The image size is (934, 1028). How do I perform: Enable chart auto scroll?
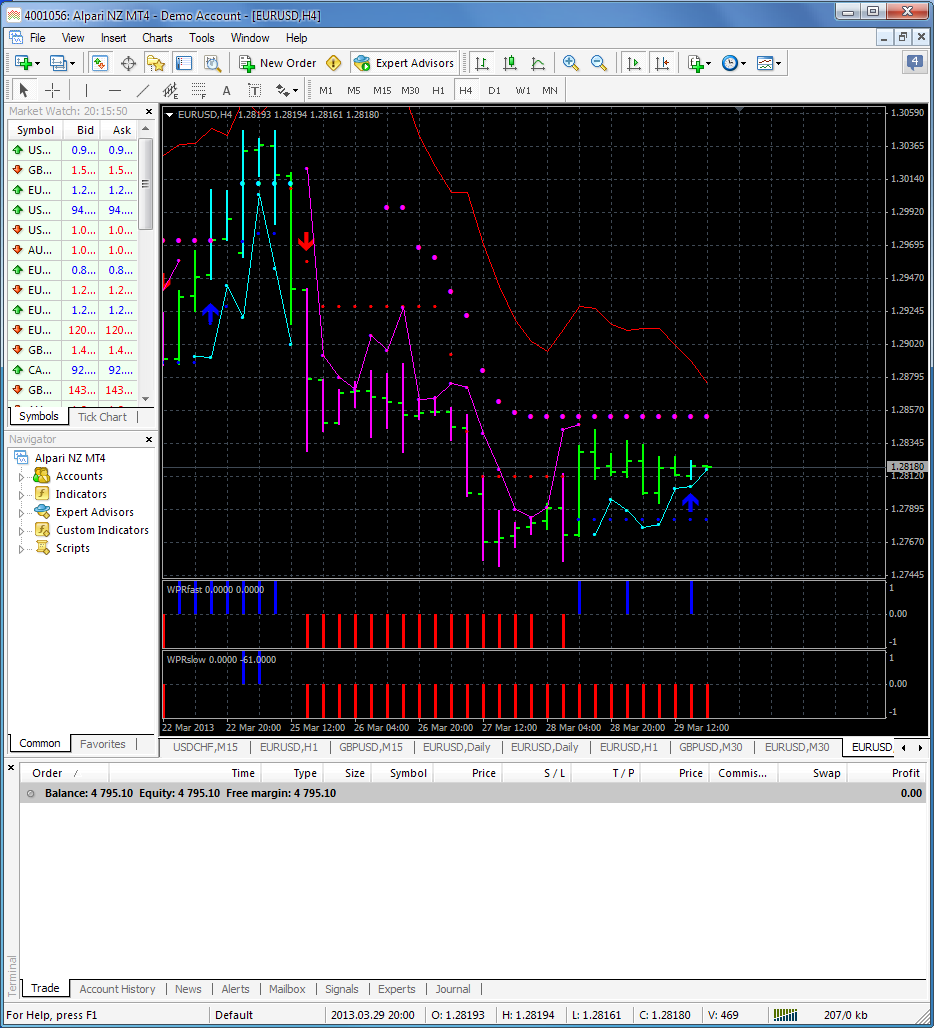point(634,62)
